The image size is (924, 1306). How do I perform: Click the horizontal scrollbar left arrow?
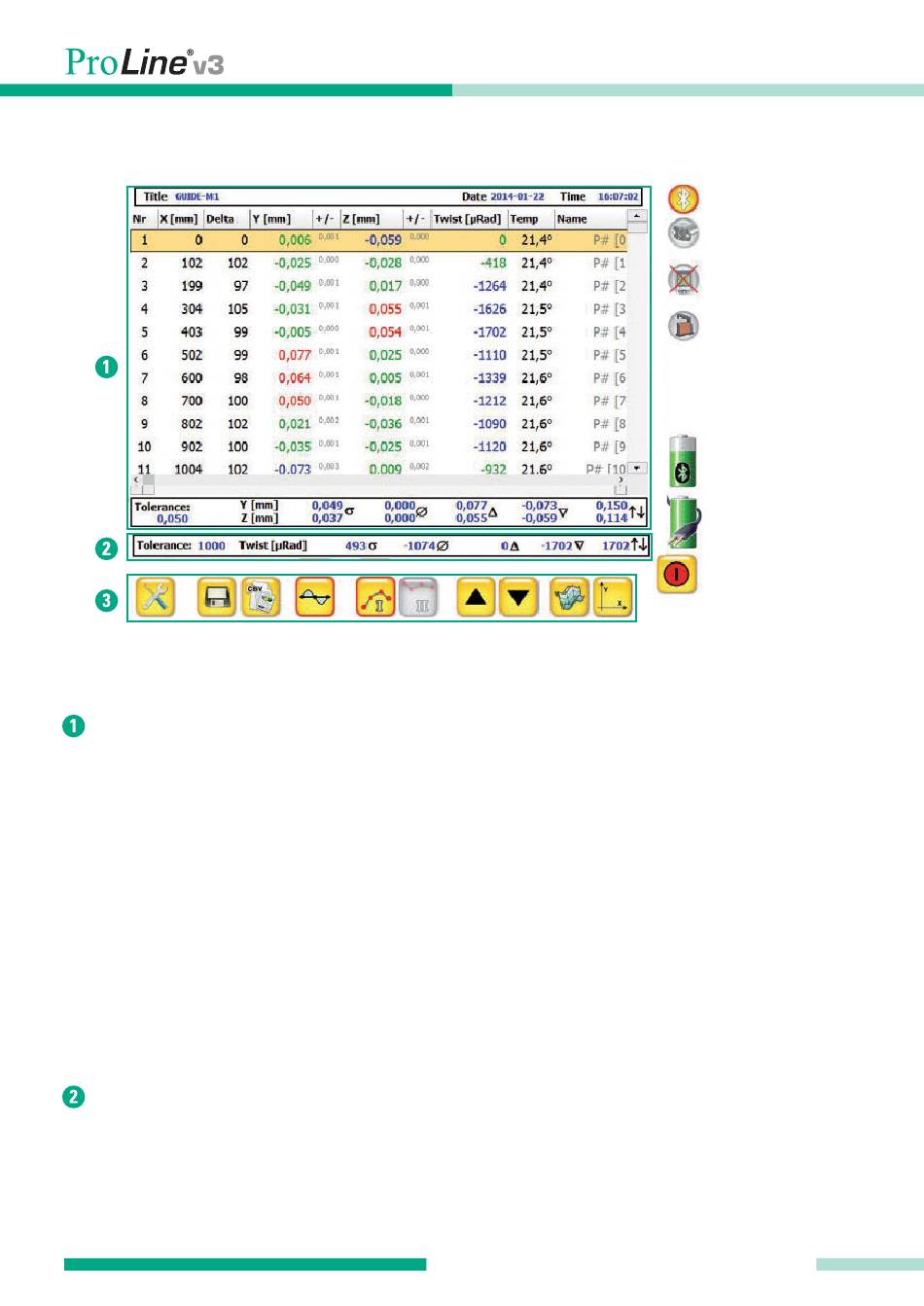(135, 479)
